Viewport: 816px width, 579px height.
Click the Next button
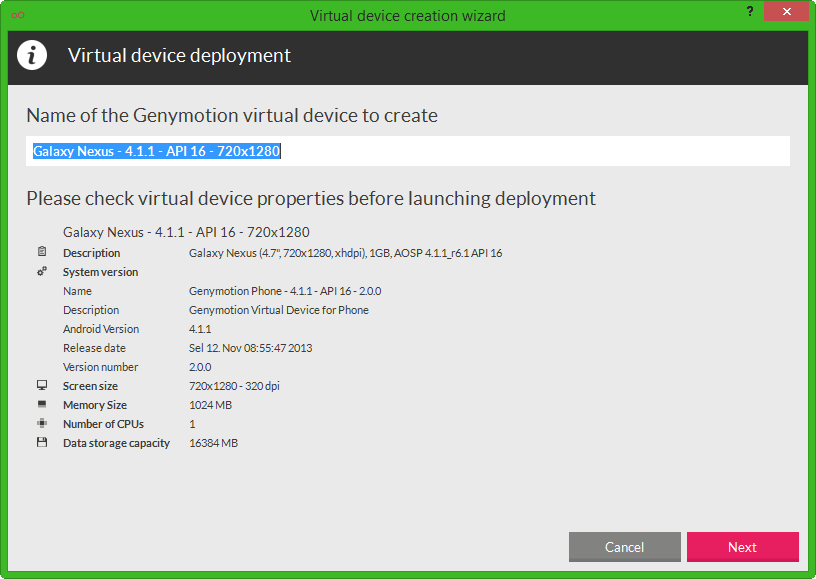click(x=743, y=547)
